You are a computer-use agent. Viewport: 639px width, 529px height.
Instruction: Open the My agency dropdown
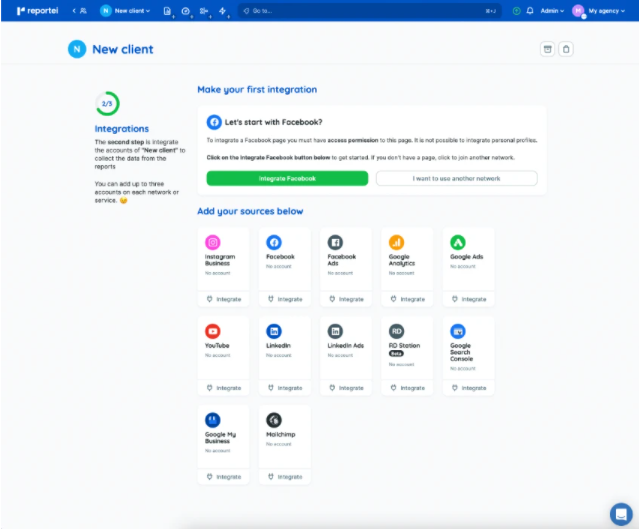point(606,11)
